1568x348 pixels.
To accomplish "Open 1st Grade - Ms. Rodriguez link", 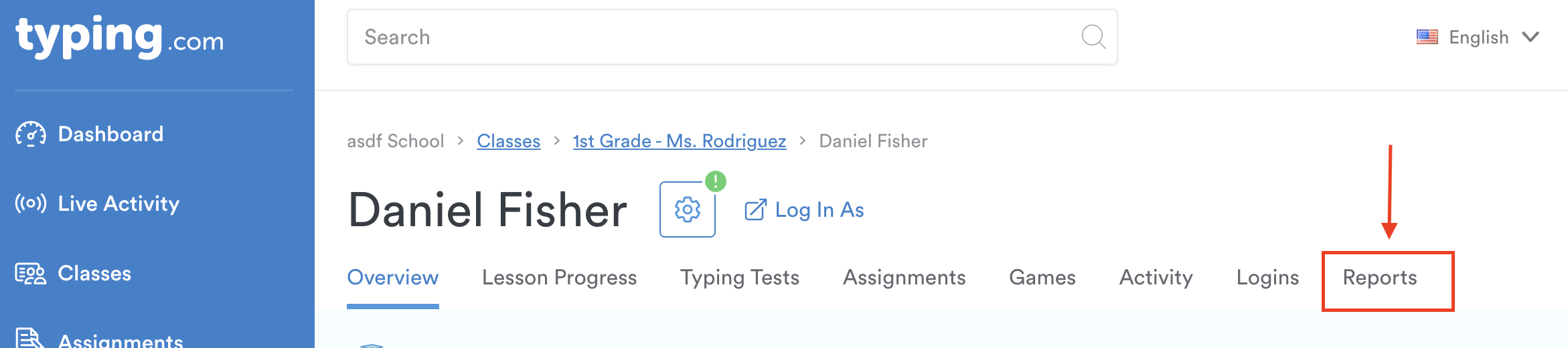I will click(x=680, y=141).
